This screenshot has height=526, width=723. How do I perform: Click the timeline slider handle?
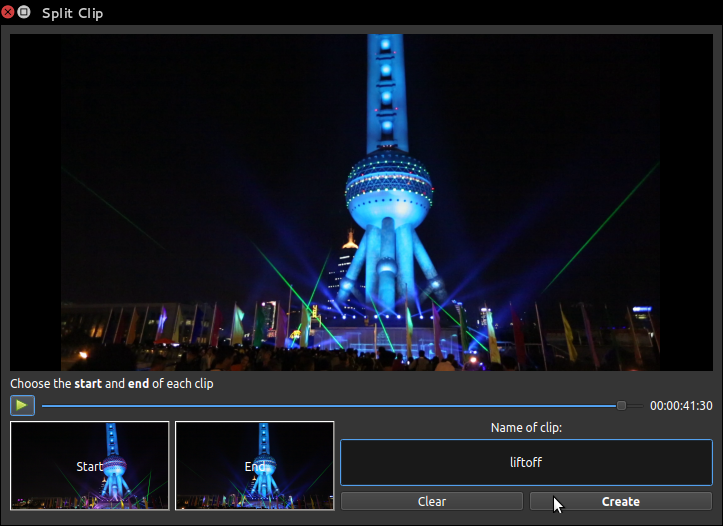coord(621,406)
